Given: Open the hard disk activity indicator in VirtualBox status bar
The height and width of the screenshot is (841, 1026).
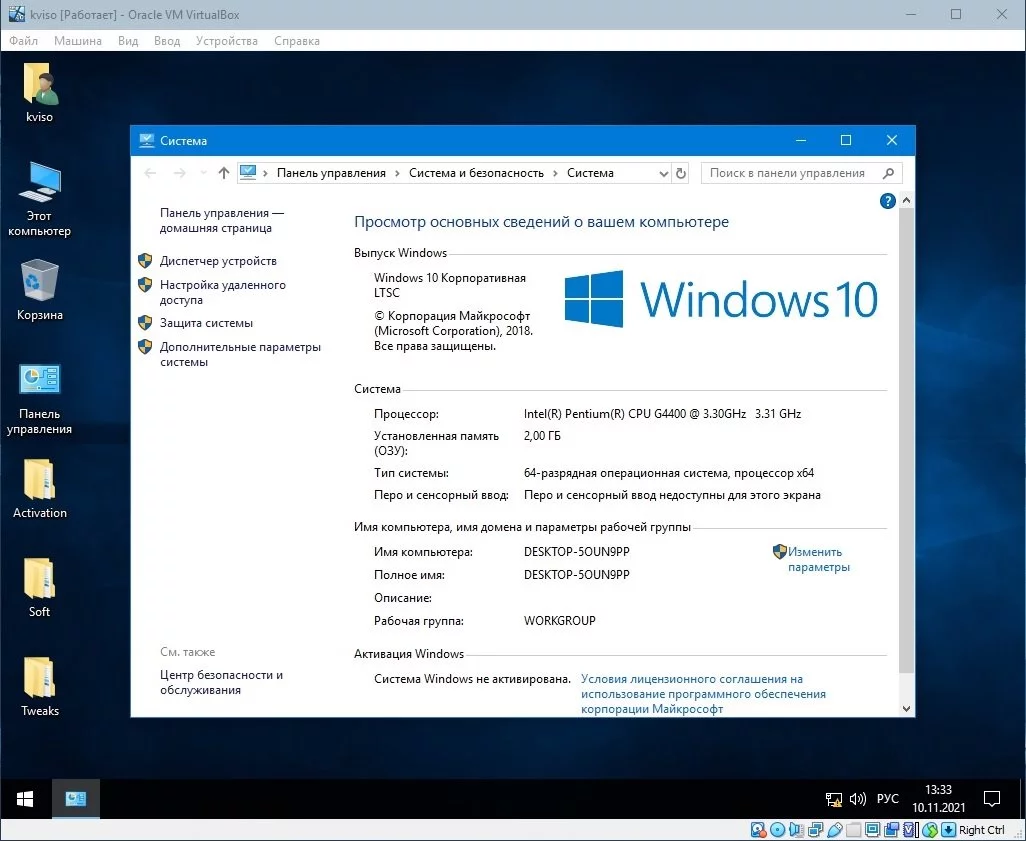Looking at the screenshot, I should pyautogui.click(x=758, y=830).
